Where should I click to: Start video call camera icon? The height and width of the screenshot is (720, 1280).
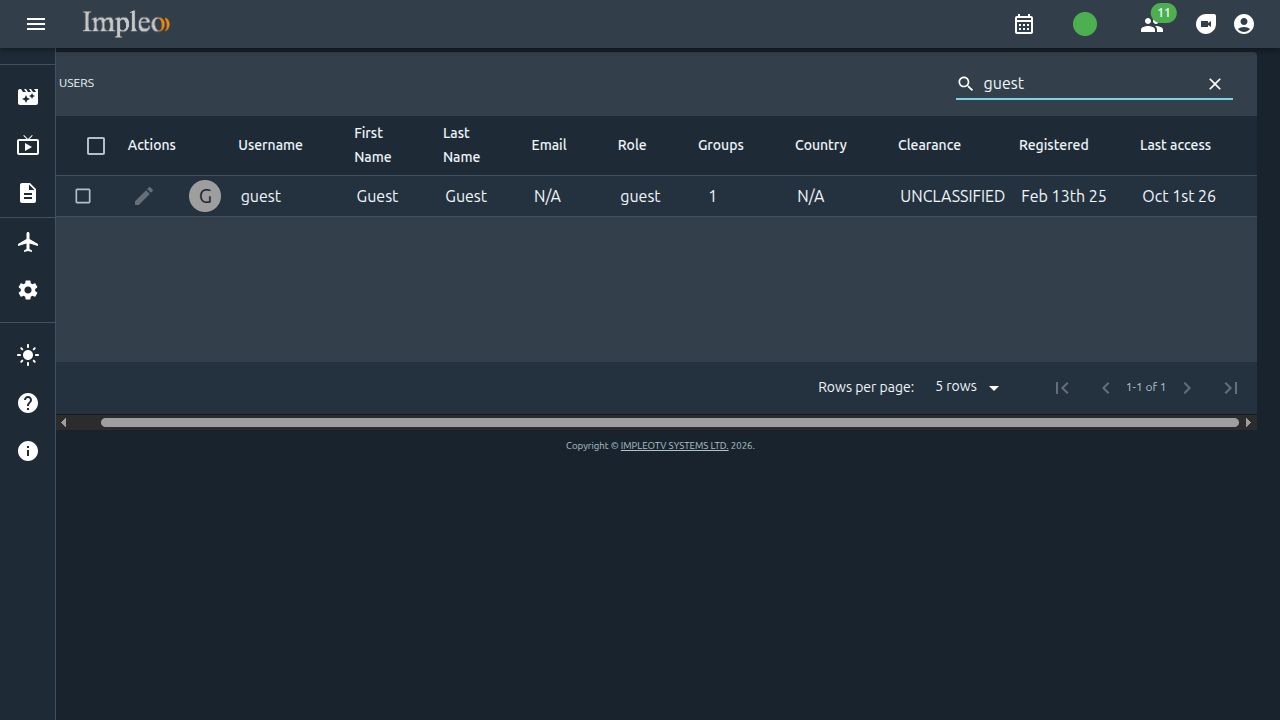tap(1206, 24)
